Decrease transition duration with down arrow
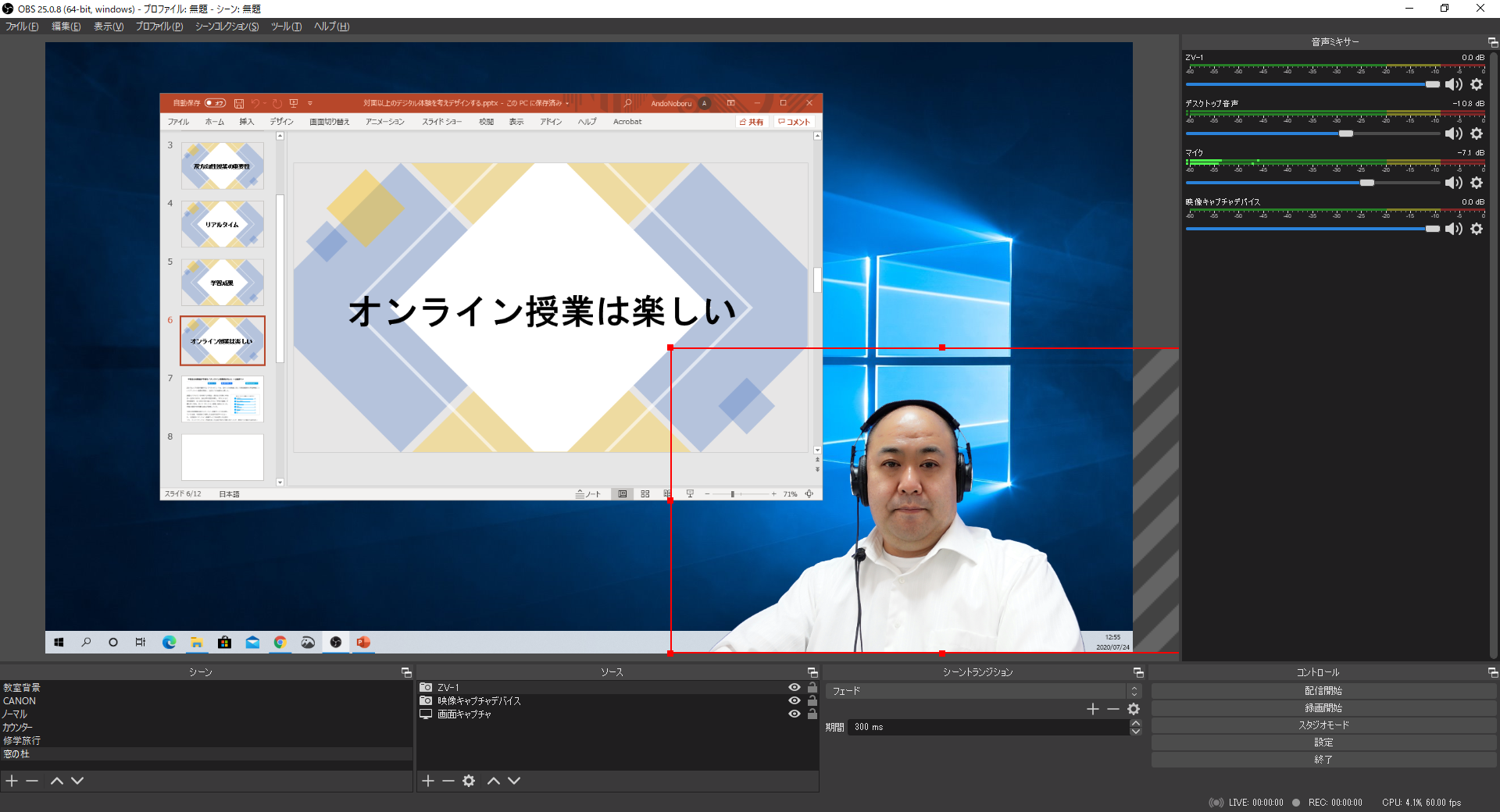This screenshot has width=1500, height=812. click(1136, 732)
